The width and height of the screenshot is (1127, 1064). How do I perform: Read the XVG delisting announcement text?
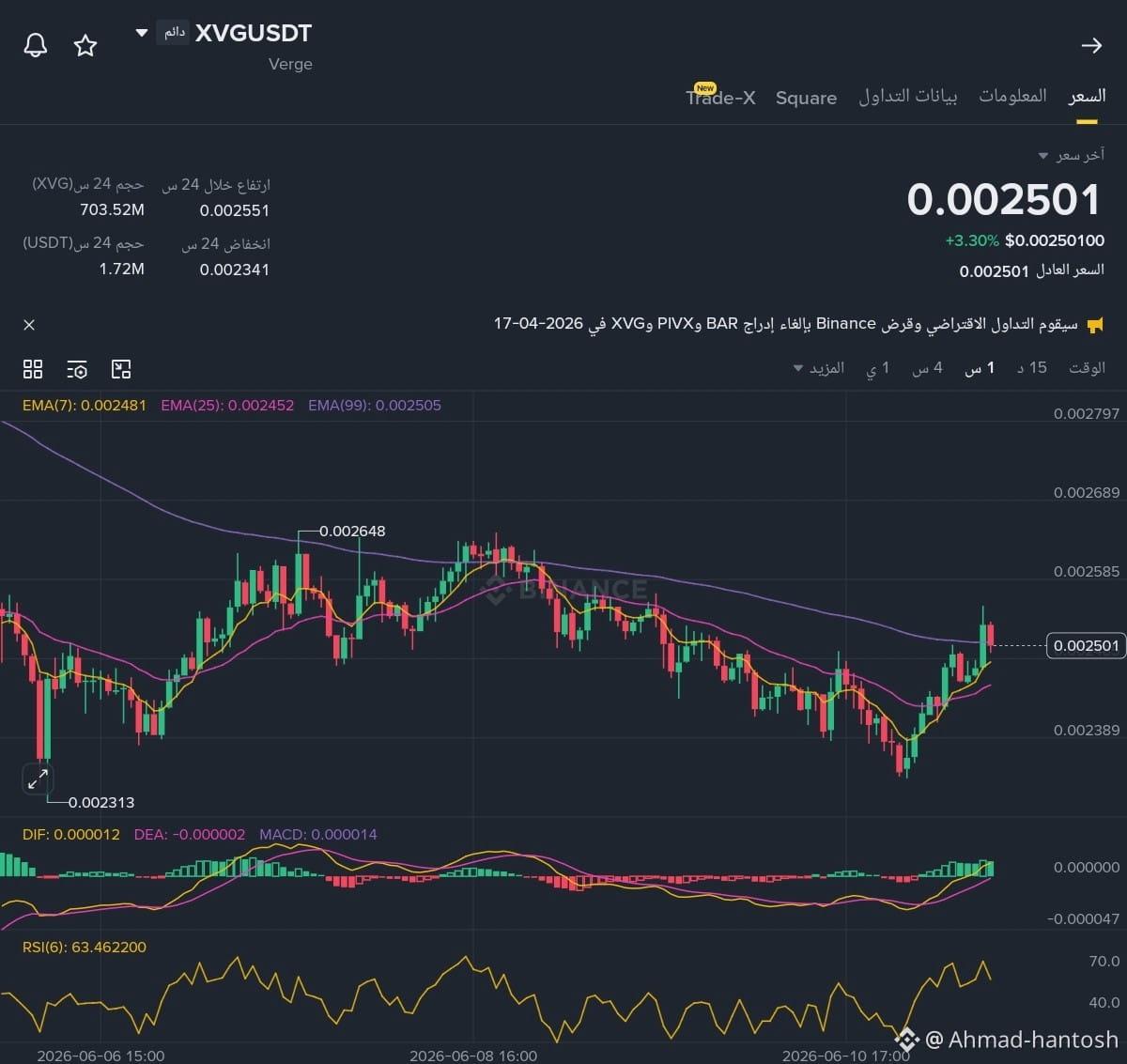pyautogui.click(x=786, y=324)
